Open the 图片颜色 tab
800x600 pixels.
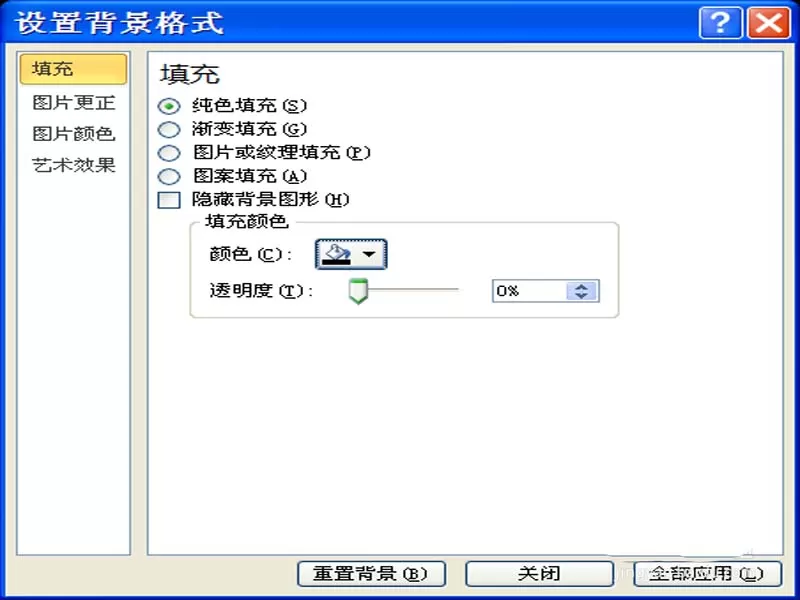pos(73,134)
